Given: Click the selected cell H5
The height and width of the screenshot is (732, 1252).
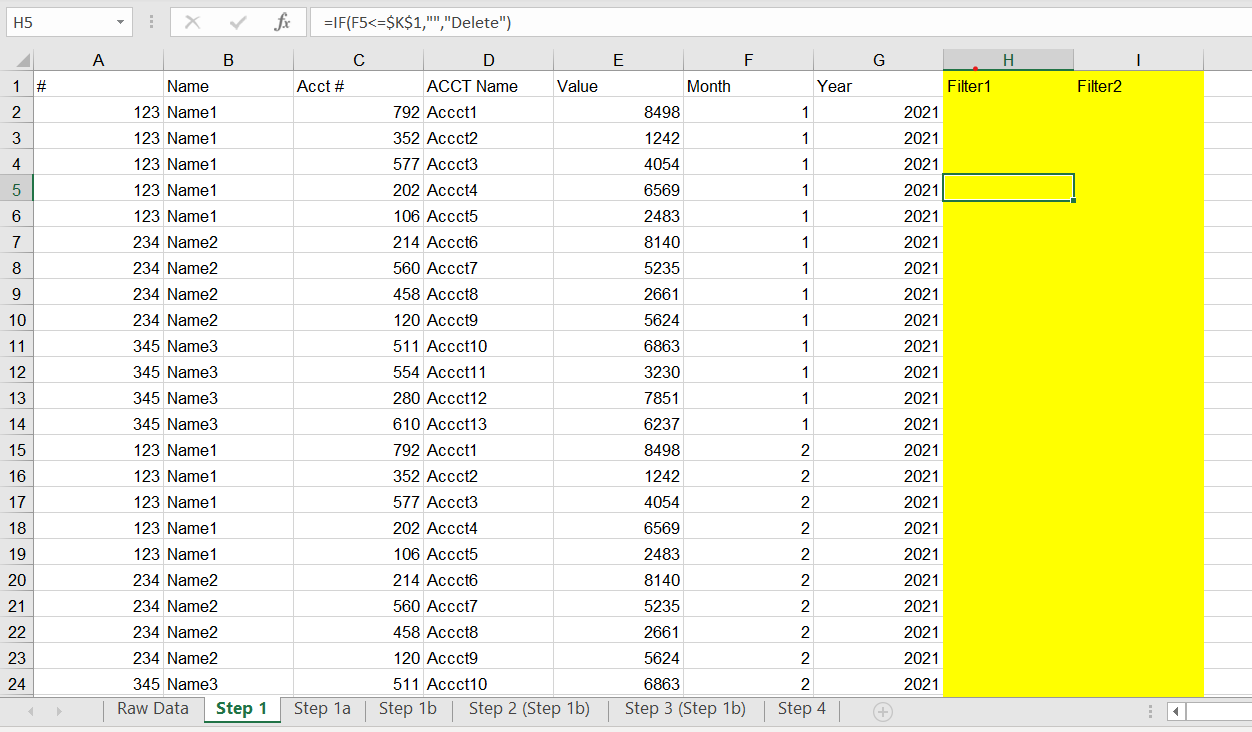Looking at the screenshot, I should point(1008,188).
